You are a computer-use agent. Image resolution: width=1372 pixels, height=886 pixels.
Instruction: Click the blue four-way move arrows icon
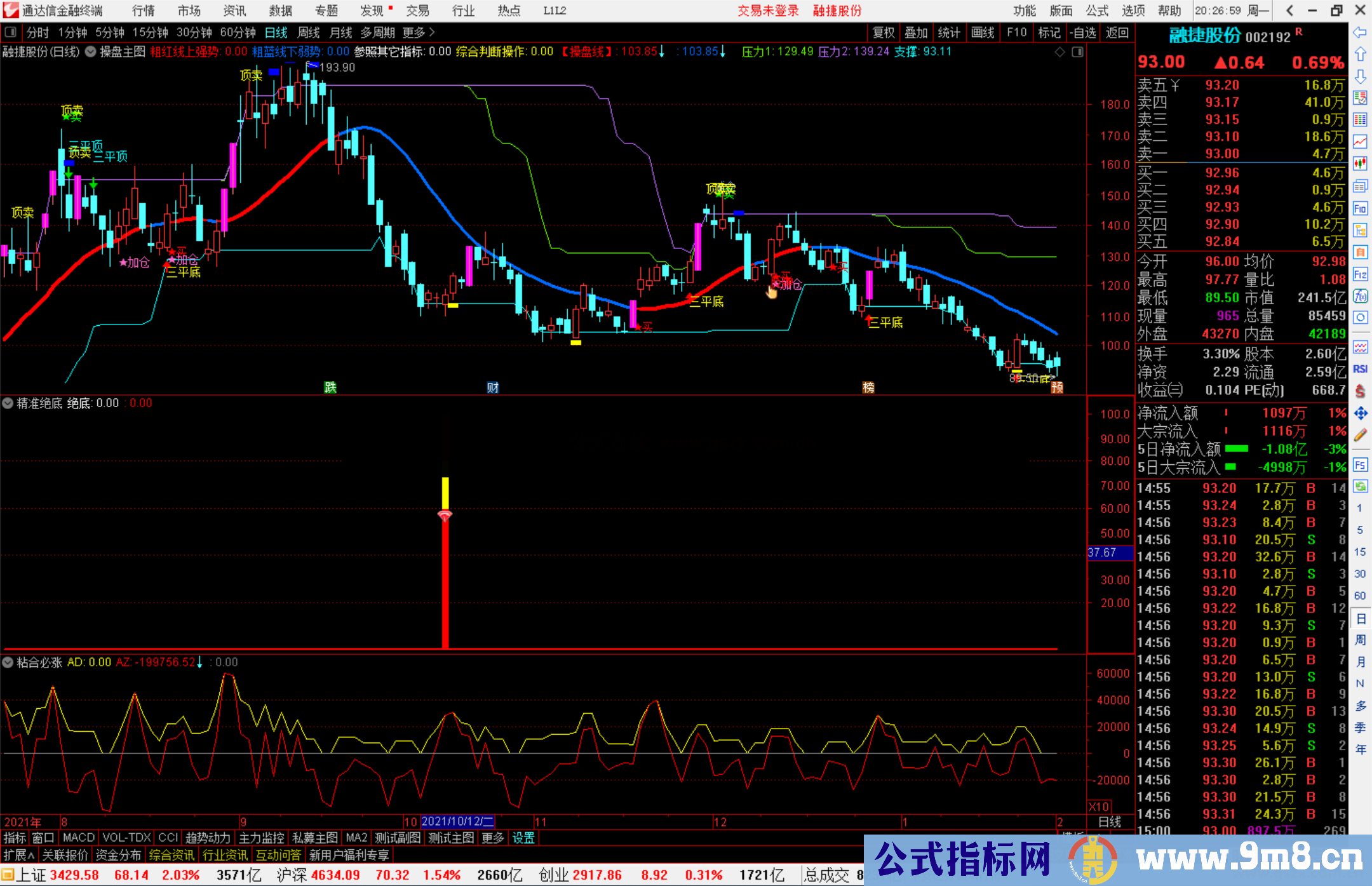tap(1360, 413)
